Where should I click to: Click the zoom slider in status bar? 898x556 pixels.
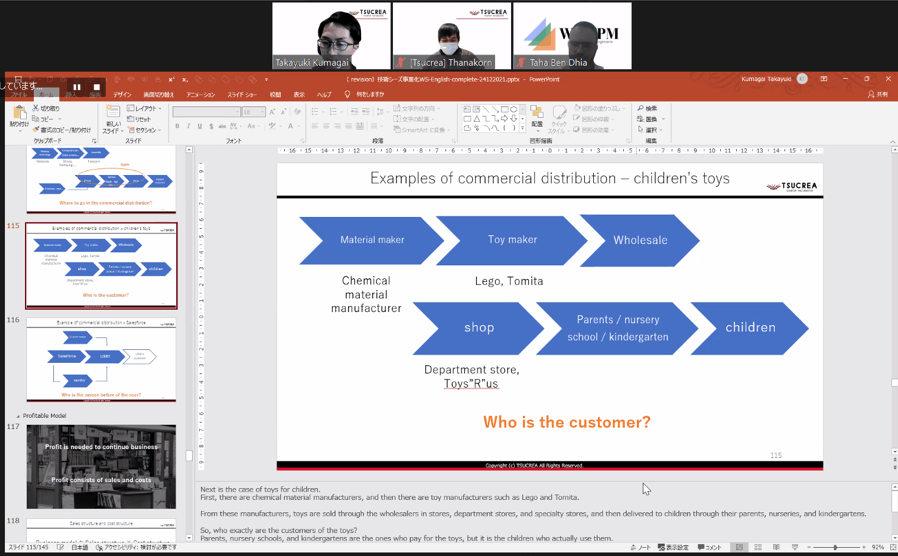tap(836, 548)
